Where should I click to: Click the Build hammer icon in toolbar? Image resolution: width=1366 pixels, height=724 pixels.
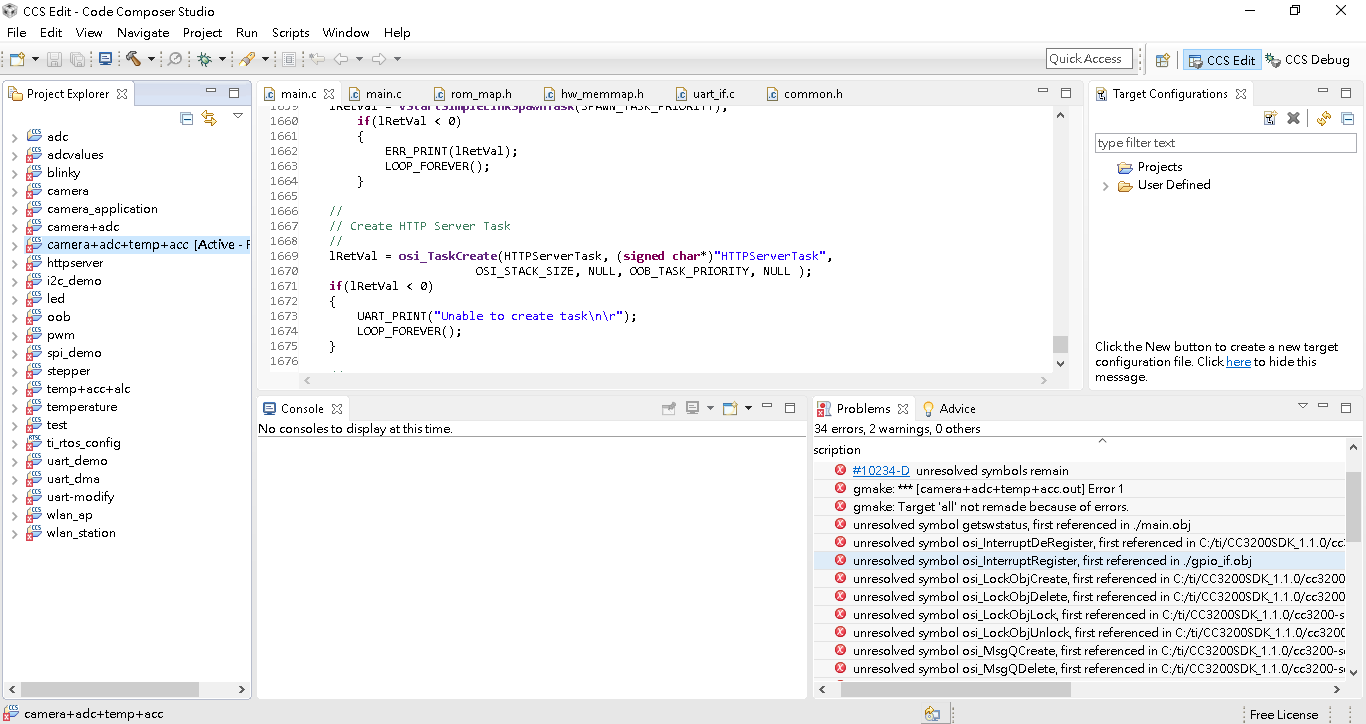coord(133,60)
